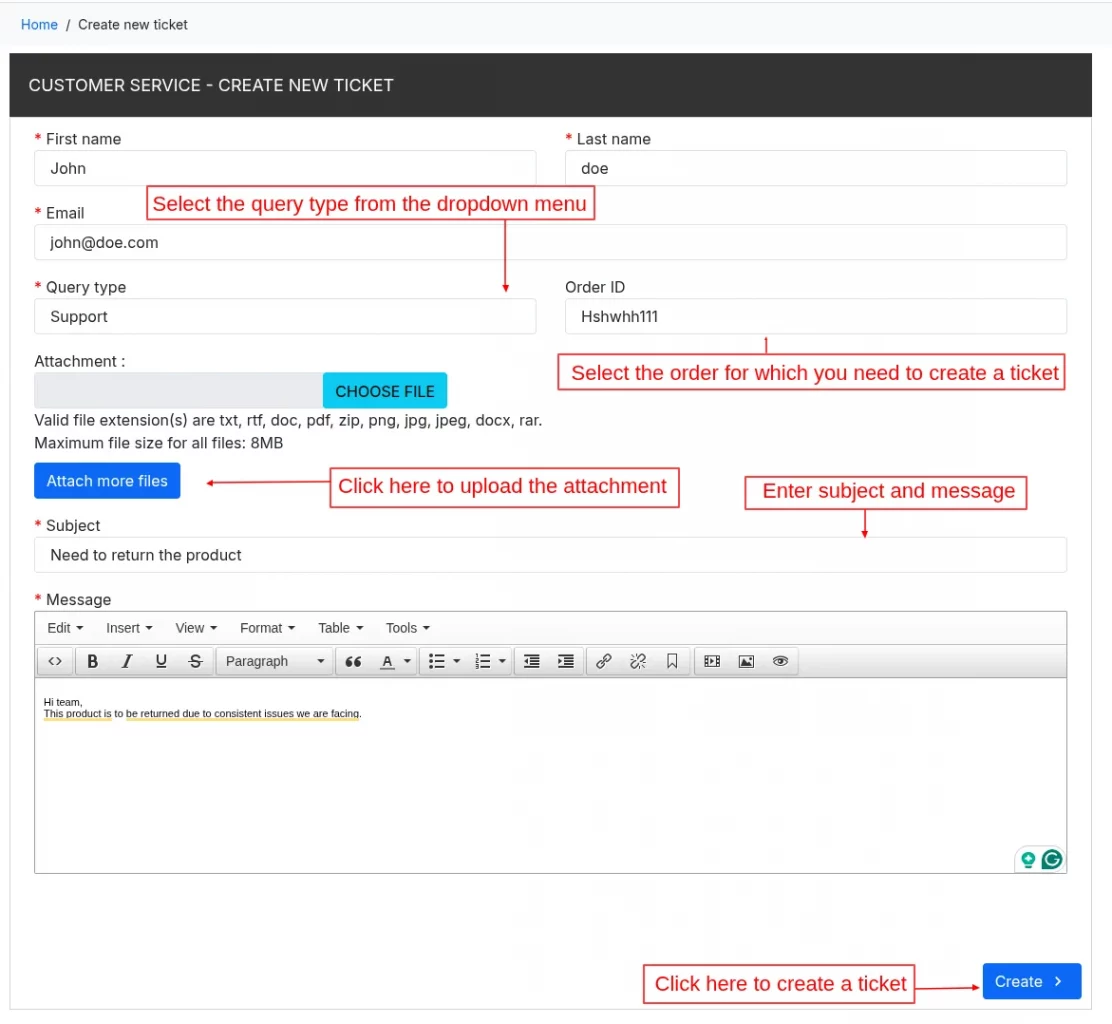Insert an anchor with the bookmark icon
The image size is (1112, 1024).
tap(672, 662)
